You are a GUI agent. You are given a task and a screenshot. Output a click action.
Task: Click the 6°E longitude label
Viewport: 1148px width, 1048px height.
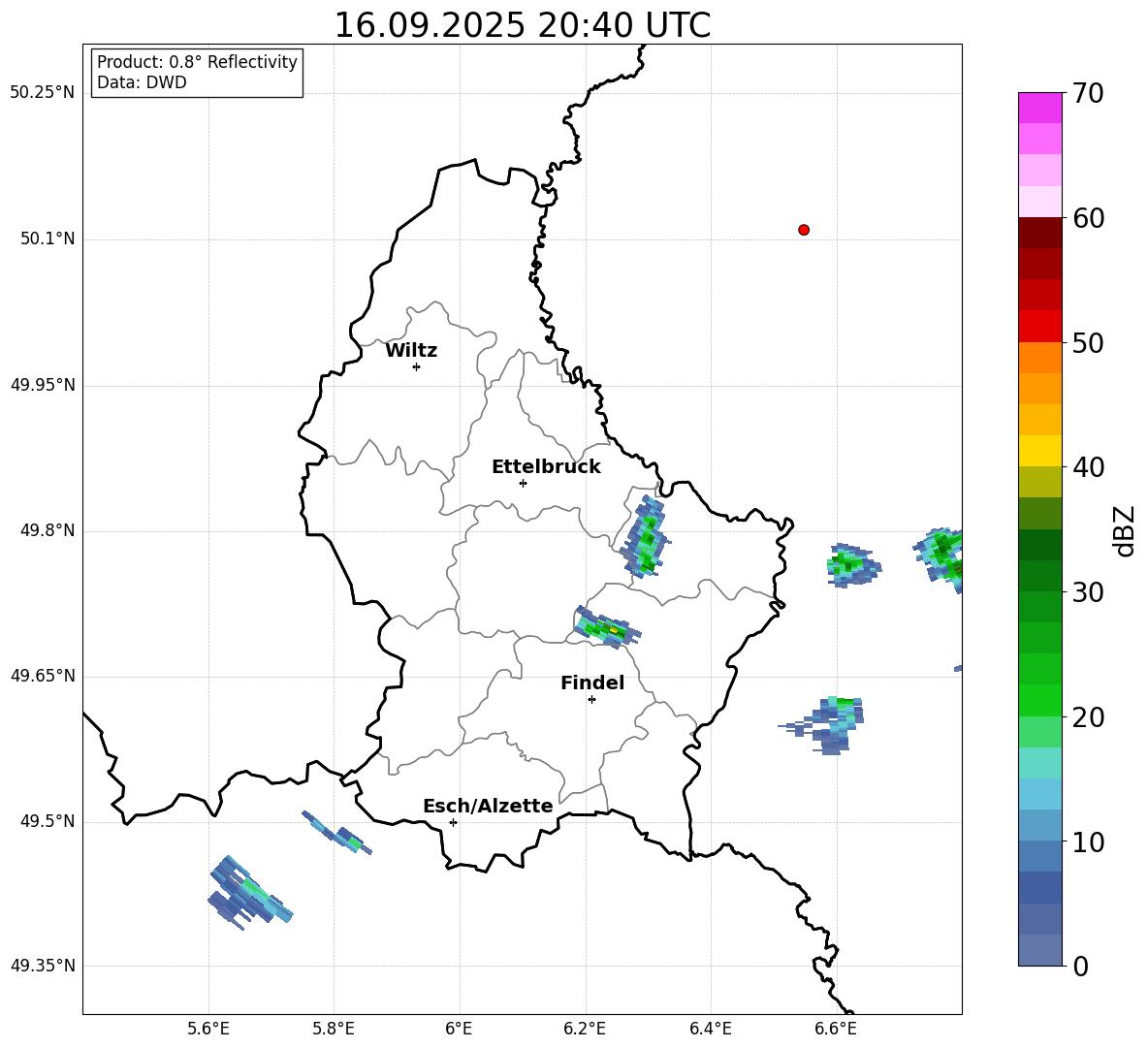(x=459, y=1029)
